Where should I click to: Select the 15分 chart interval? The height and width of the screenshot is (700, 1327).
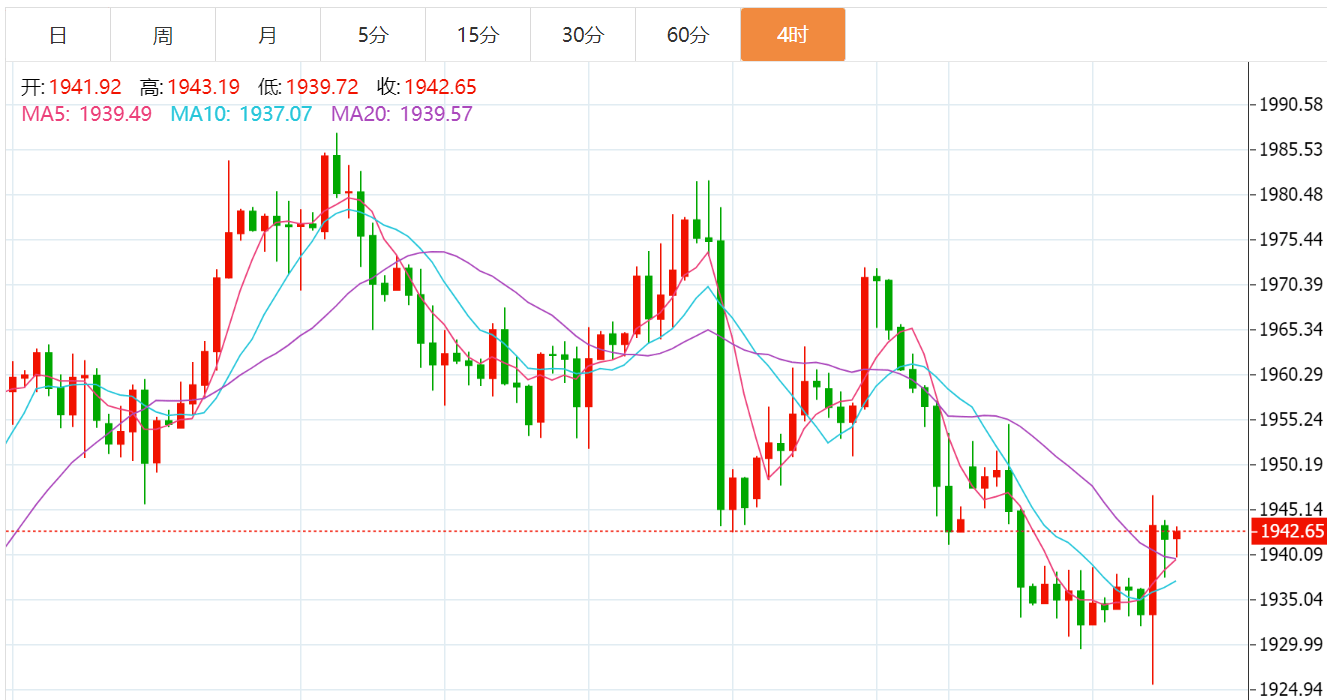click(x=477, y=35)
